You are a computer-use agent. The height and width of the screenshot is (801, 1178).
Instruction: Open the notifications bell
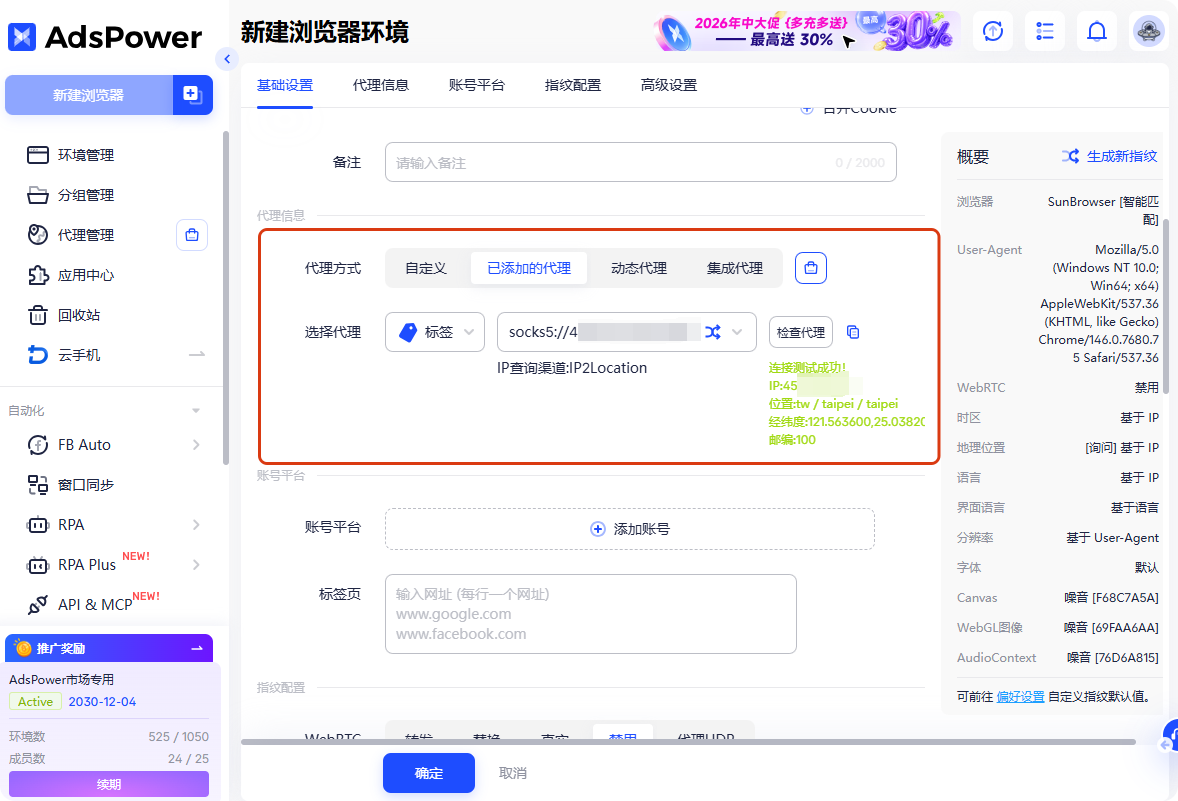[x=1097, y=32]
